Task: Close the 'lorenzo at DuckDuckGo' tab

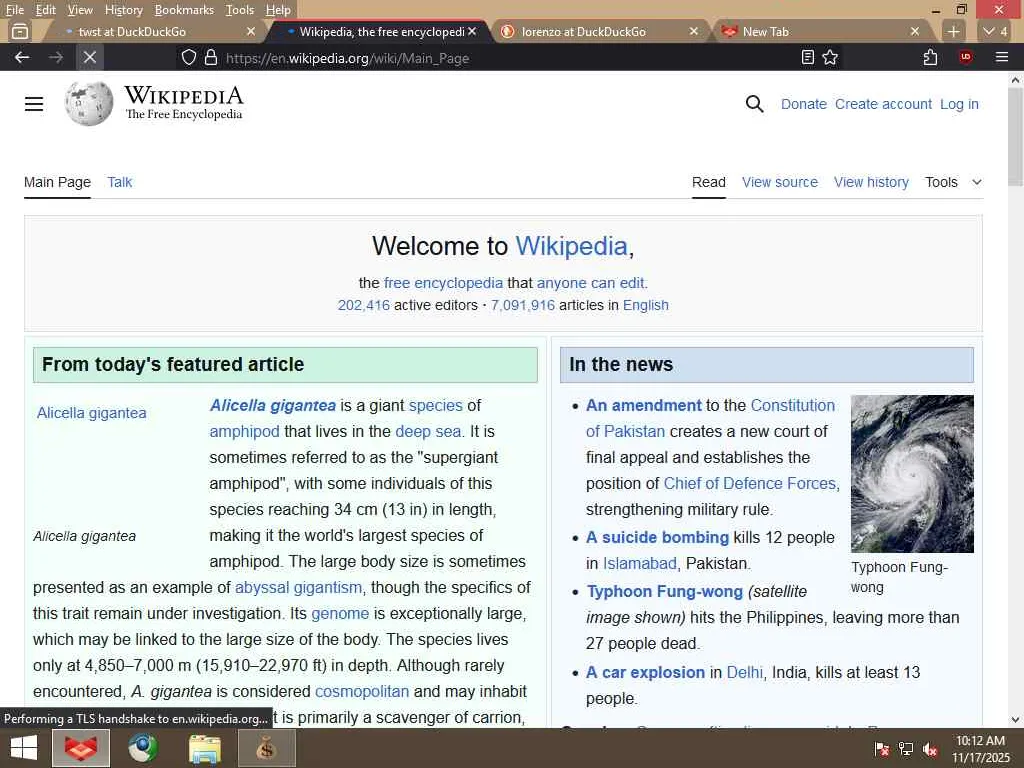Action: (694, 31)
